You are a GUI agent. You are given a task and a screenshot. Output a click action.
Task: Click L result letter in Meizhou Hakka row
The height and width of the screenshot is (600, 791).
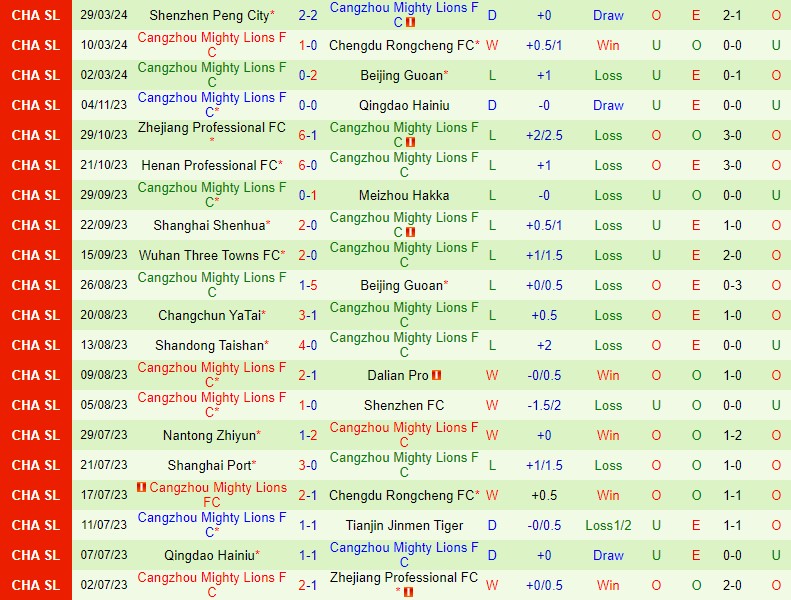tap(492, 195)
